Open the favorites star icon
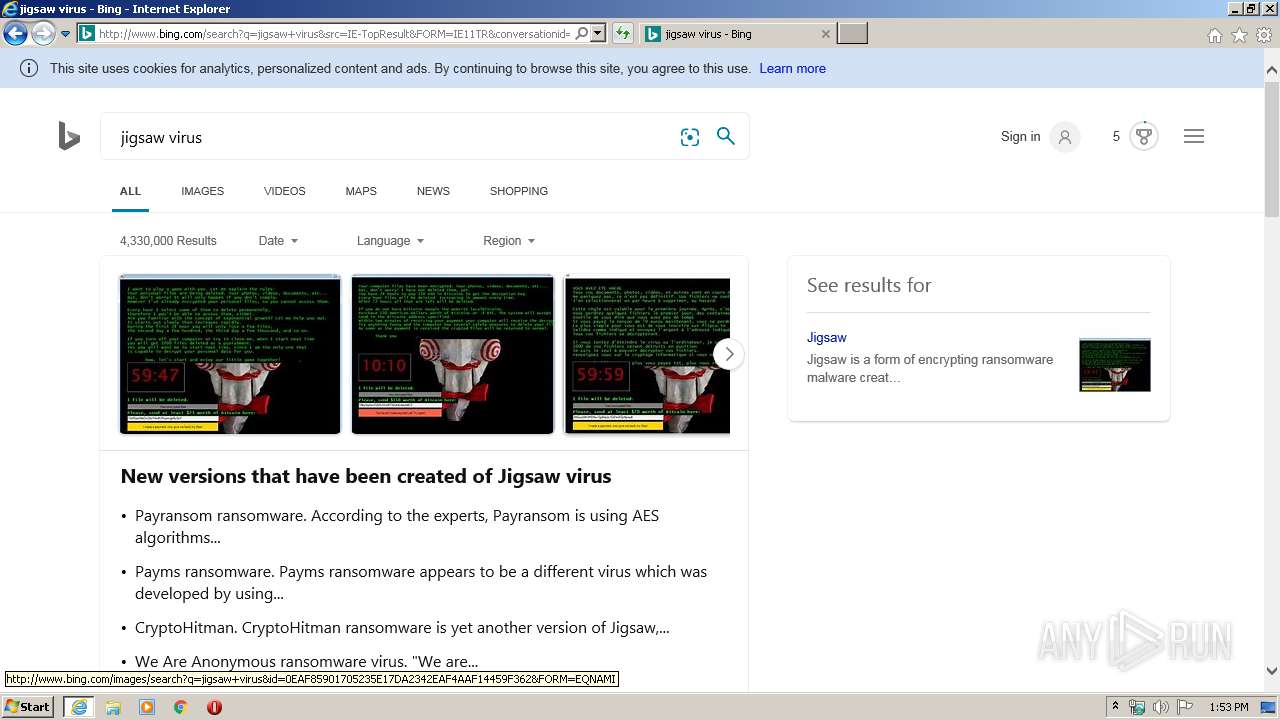 click(x=1239, y=35)
